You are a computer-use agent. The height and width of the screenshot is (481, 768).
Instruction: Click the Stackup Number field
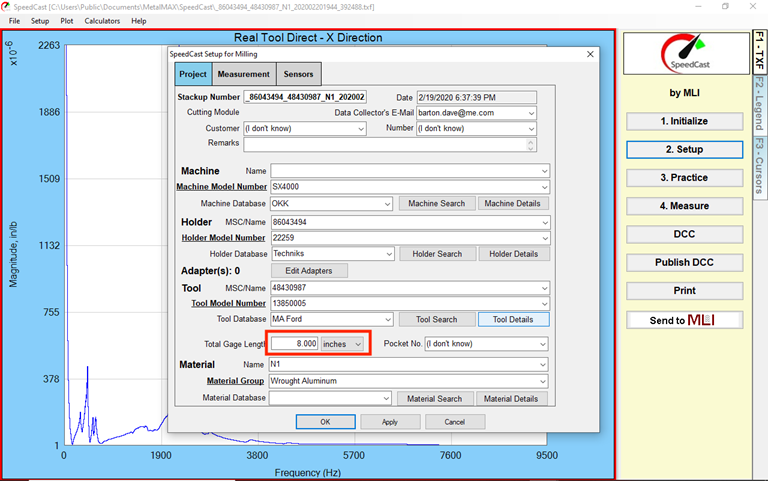click(305, 97)
